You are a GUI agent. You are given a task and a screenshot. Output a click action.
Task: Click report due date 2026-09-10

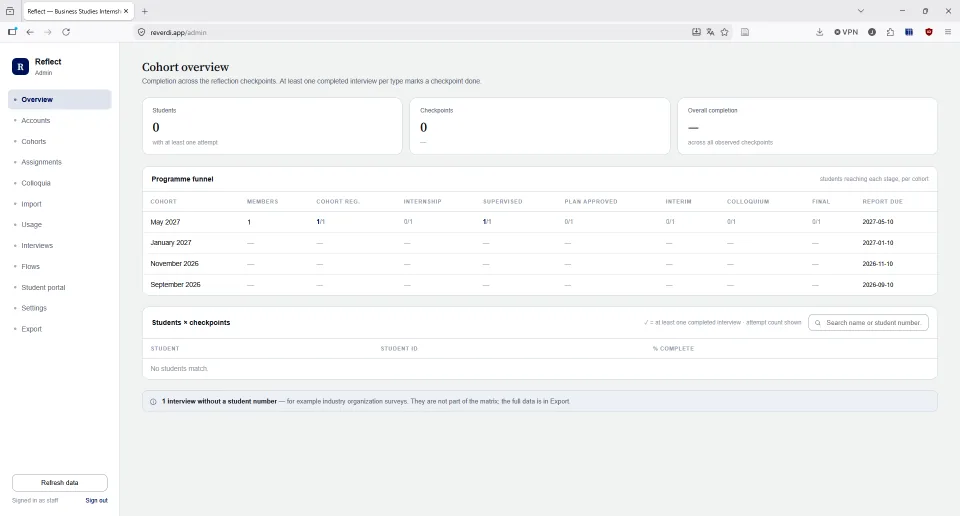pos(877,284)
